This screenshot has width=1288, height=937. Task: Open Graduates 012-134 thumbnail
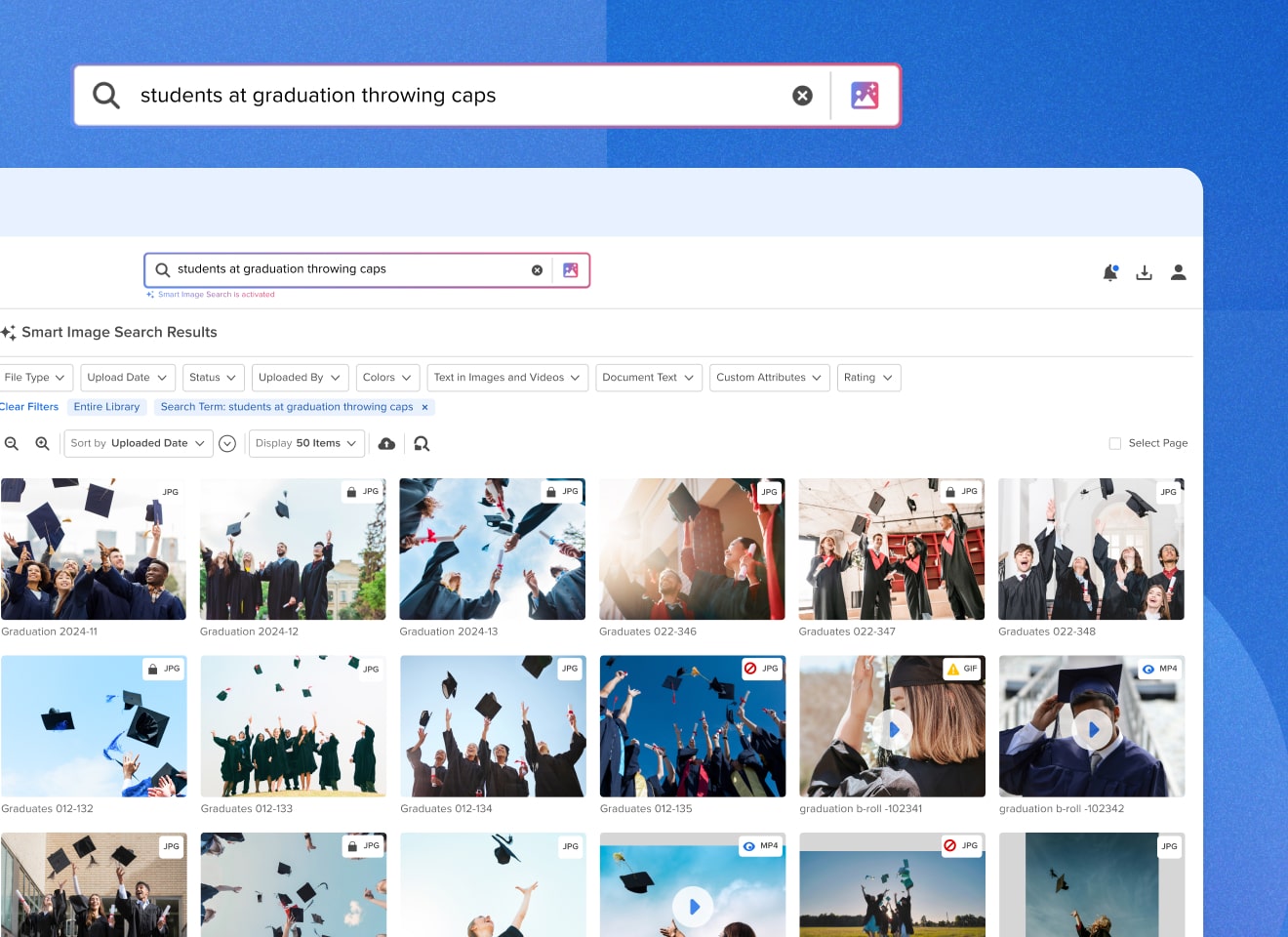click(x=493, y=726)
